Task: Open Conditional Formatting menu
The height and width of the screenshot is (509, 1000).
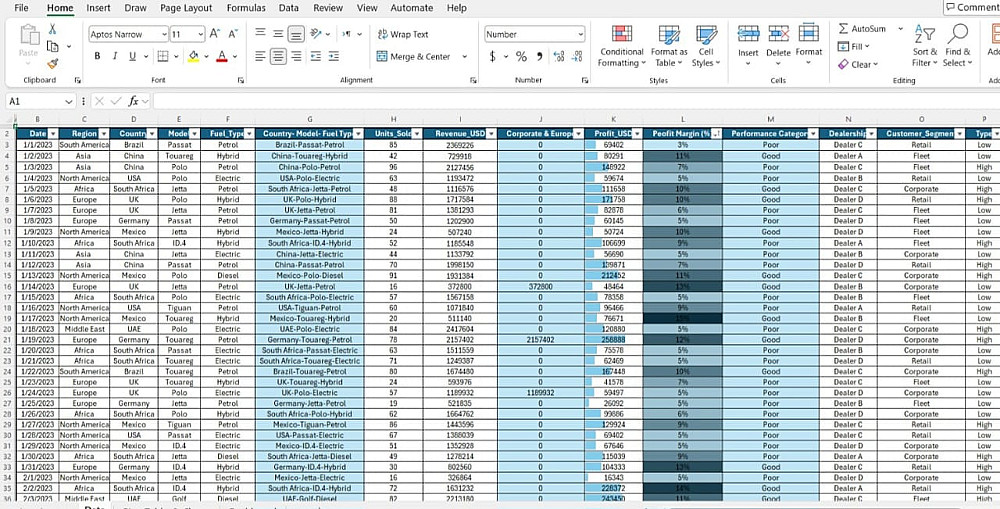Action: coord(621,46)
